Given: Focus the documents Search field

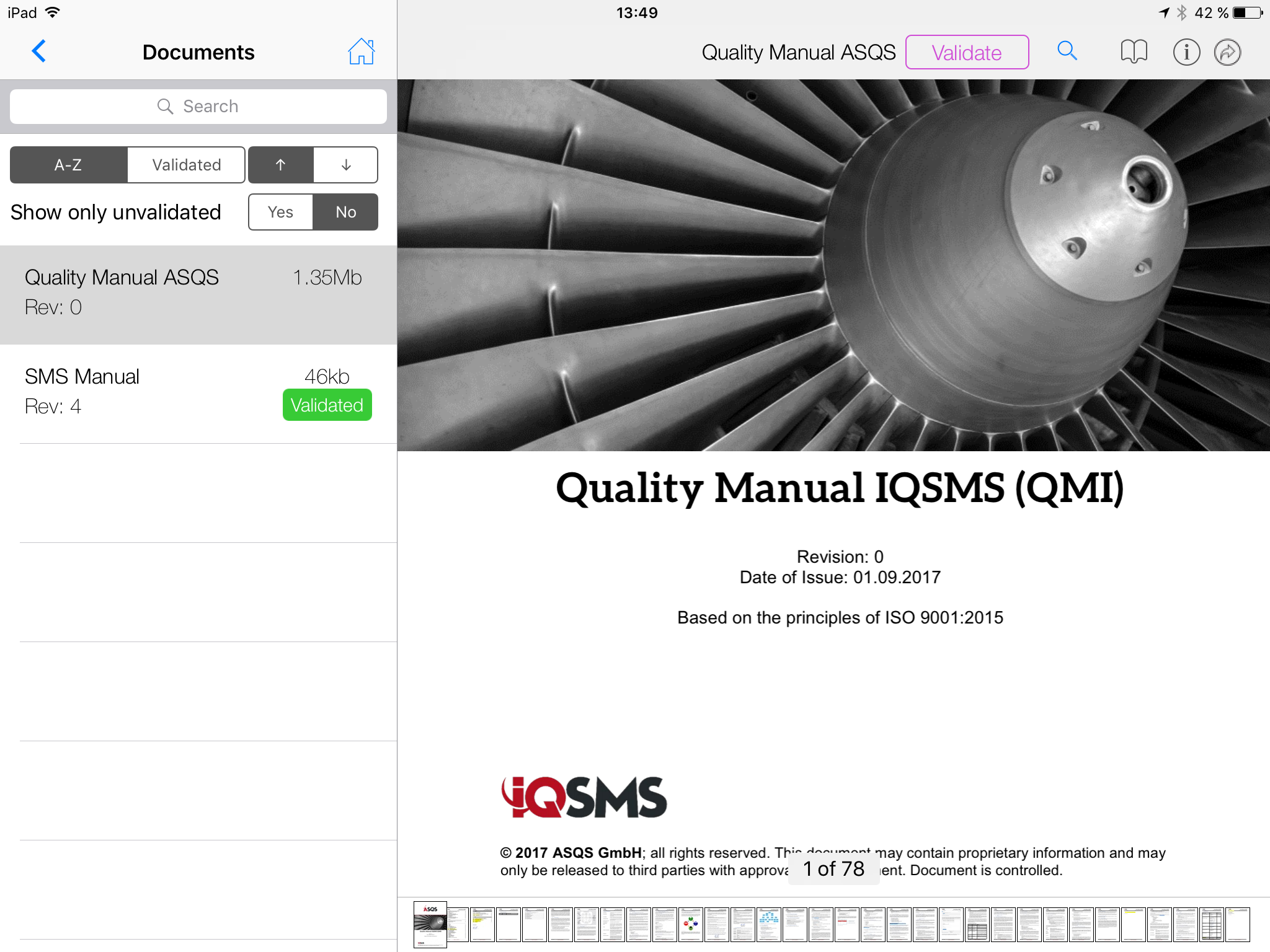Looking at the screenshot, I should (x=198, y=107).
